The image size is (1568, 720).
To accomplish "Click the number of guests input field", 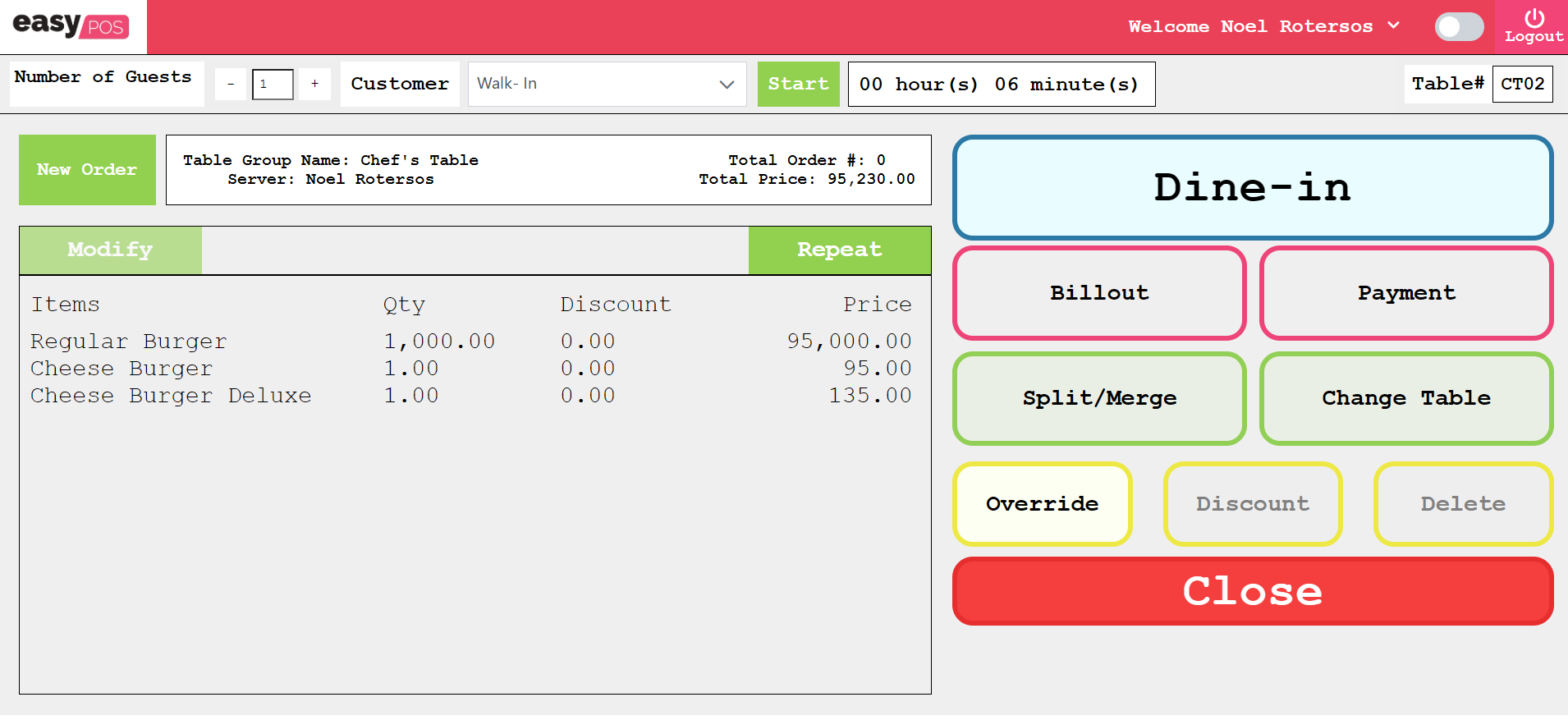I will (273, 84).
